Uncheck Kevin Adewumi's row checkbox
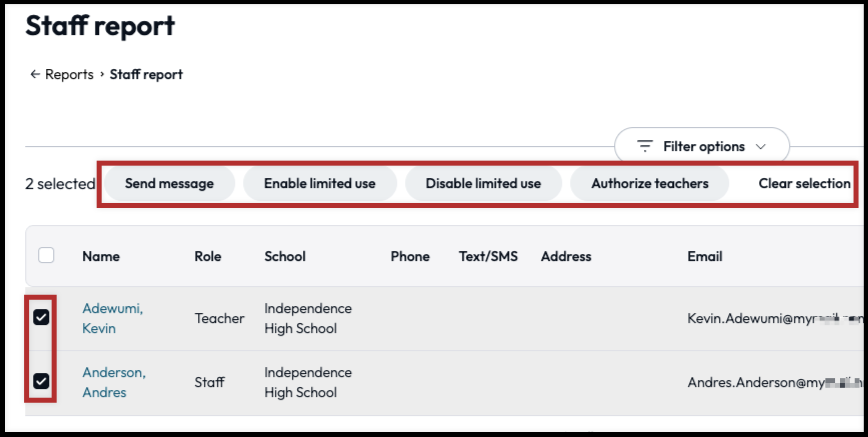 41,318
